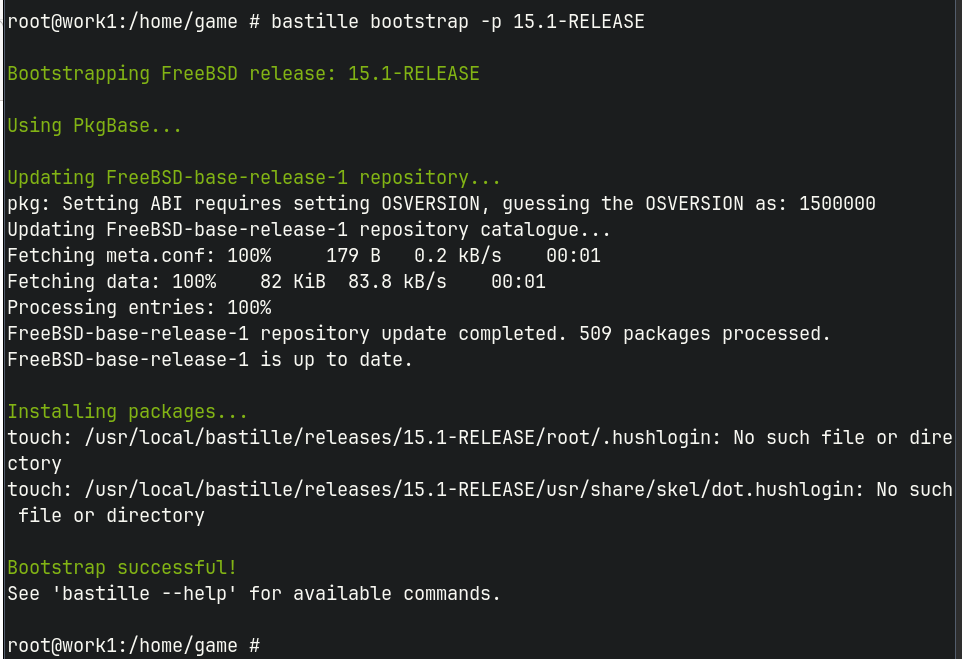Screen dimensions: 962x659
Task: Click the 'bastille bootstrap -p 15.1-RELEASE' command text
Action: pos(458,21)
